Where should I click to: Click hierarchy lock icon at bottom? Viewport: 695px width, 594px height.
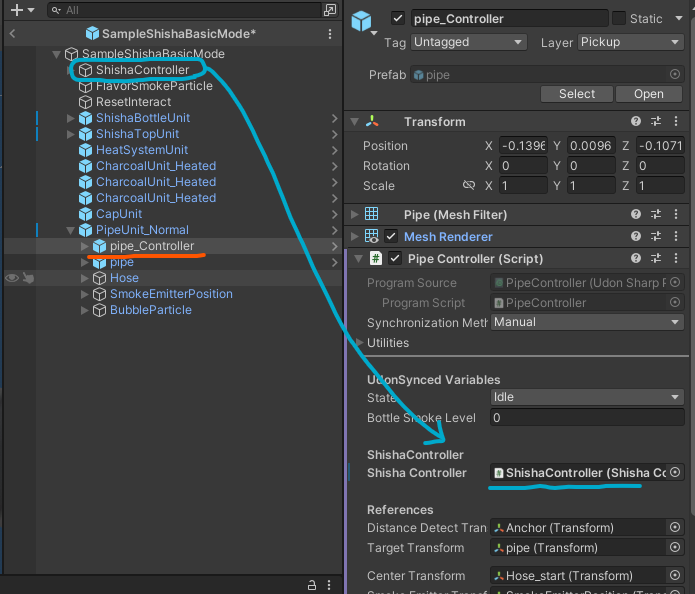(312, 585)
